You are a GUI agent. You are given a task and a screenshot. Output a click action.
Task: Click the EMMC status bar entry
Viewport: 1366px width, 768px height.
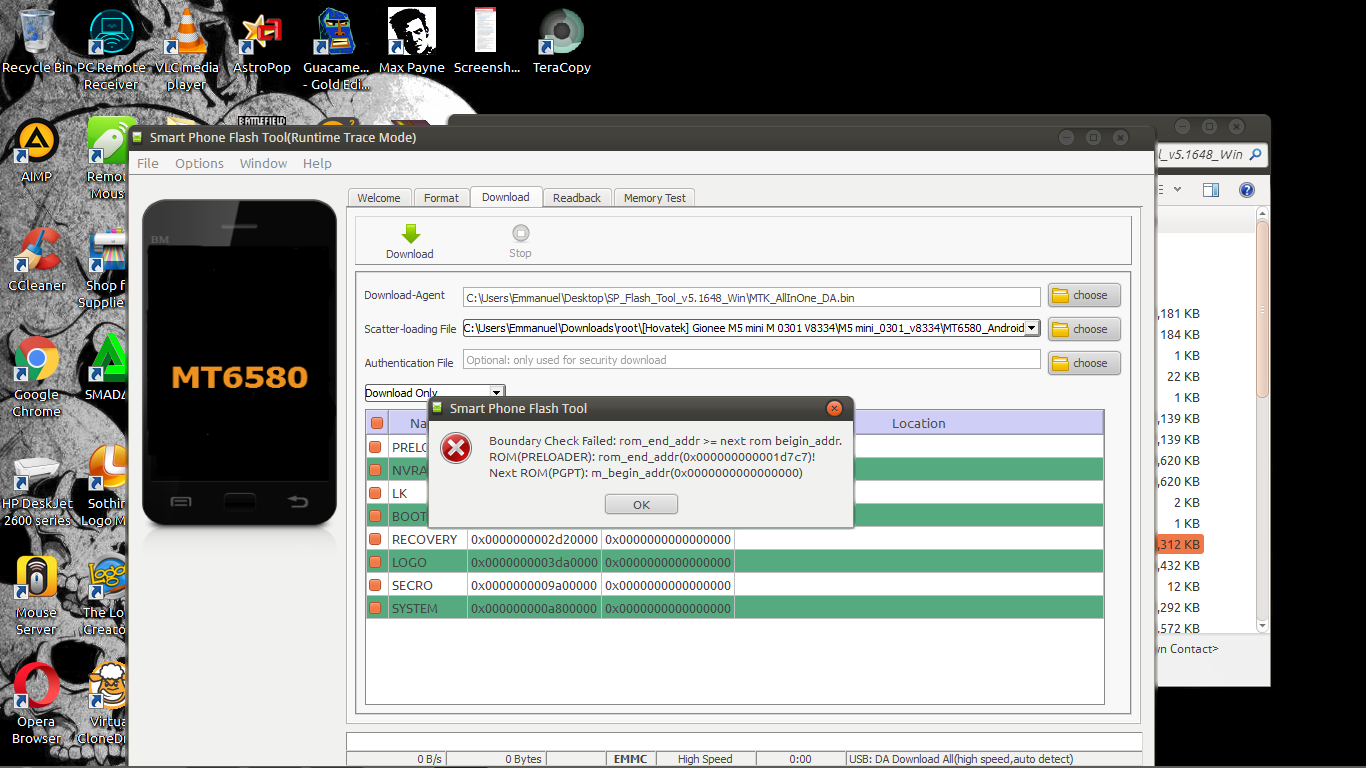(x=632, y=759)
